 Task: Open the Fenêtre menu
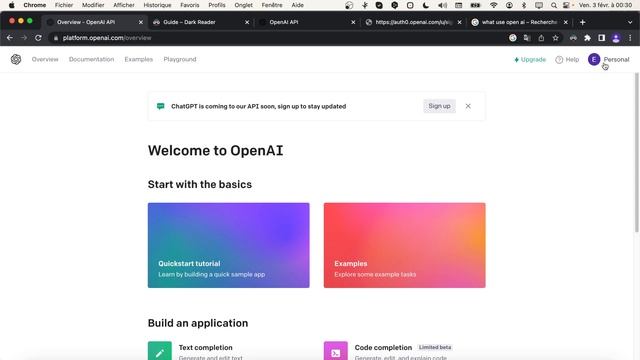272,5
